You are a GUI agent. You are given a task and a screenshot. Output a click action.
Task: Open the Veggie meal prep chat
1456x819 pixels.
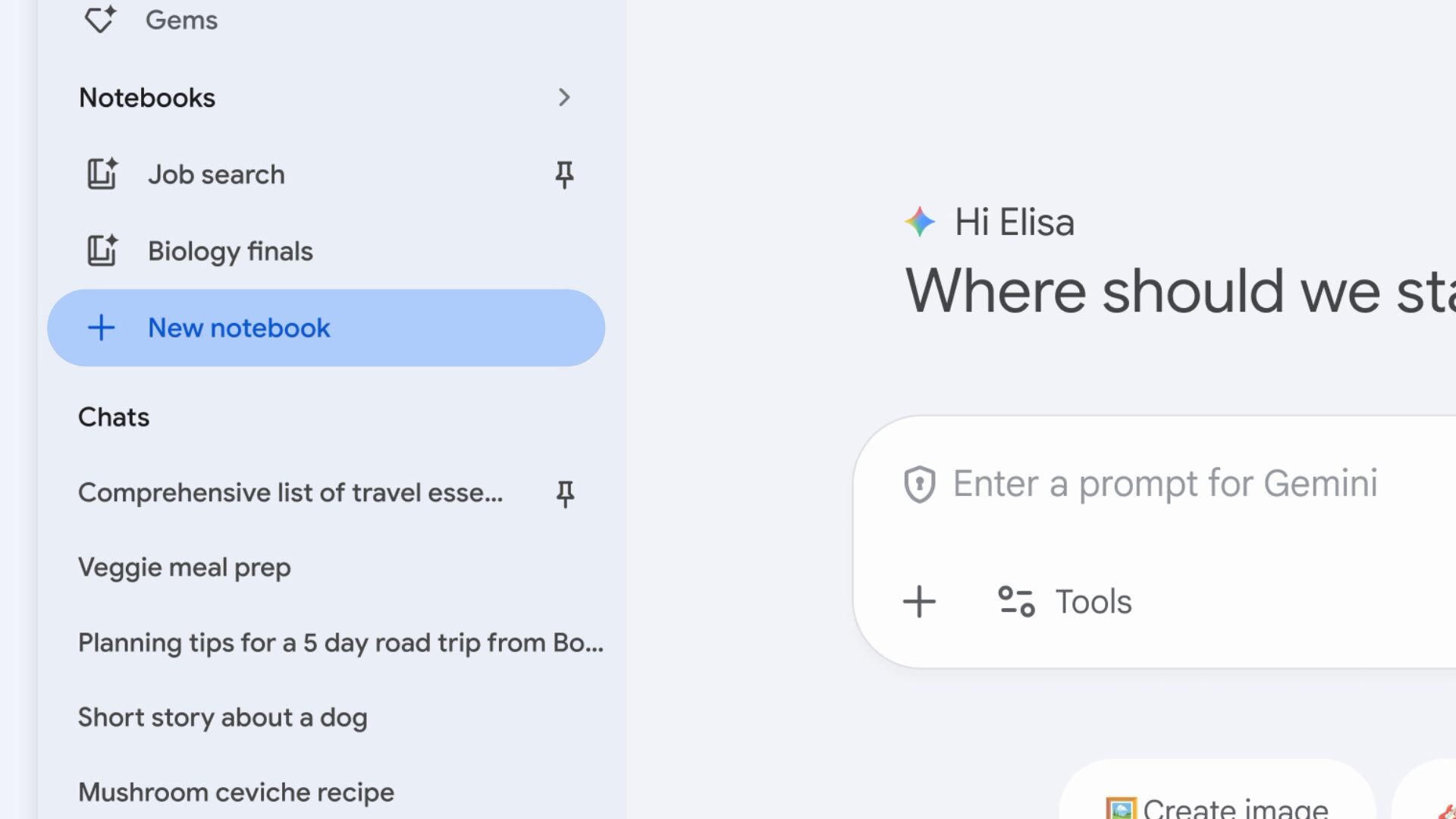tap(184, 568)
